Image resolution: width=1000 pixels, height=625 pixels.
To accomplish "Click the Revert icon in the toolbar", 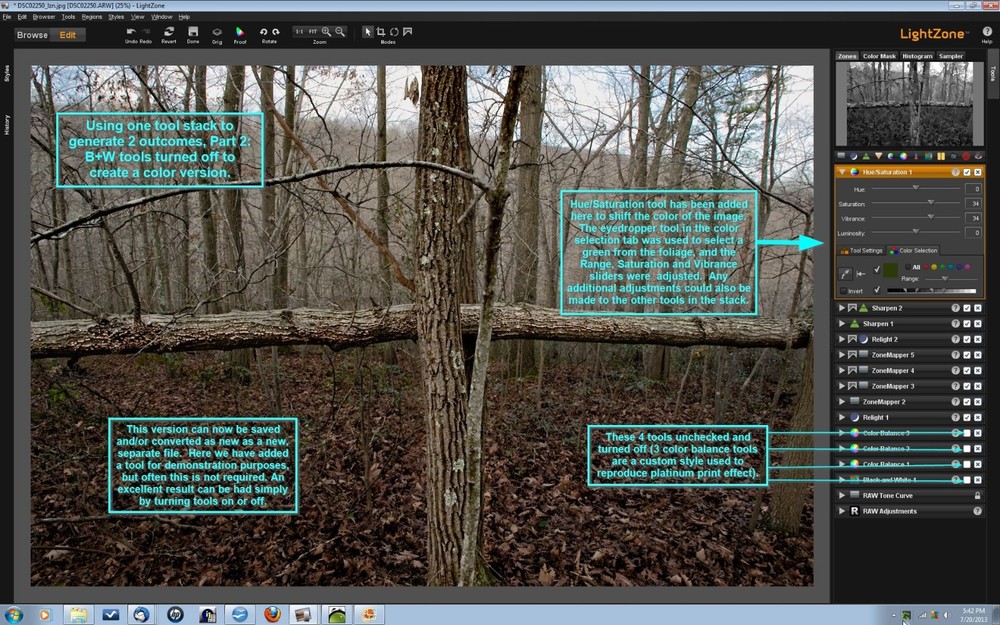I will click(170, 31).
